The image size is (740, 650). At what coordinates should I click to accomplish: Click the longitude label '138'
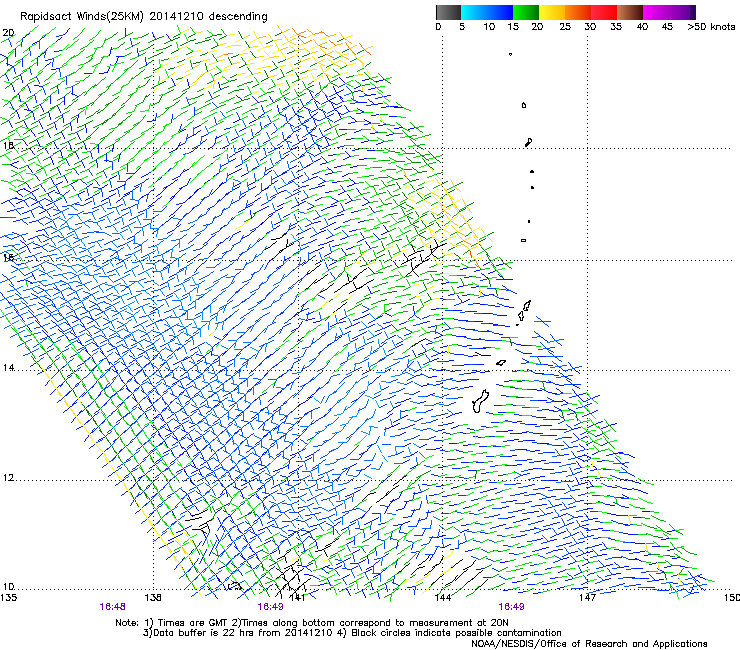click(153, 598)
